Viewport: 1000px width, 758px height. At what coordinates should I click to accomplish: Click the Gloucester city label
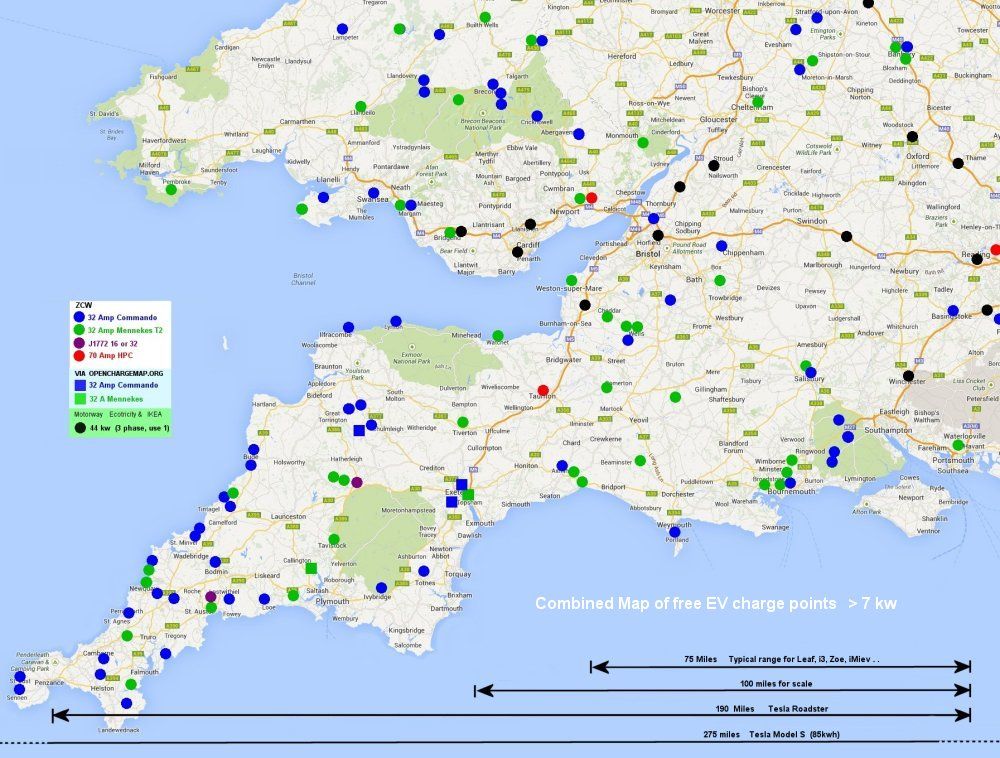[x=719, y=119]
